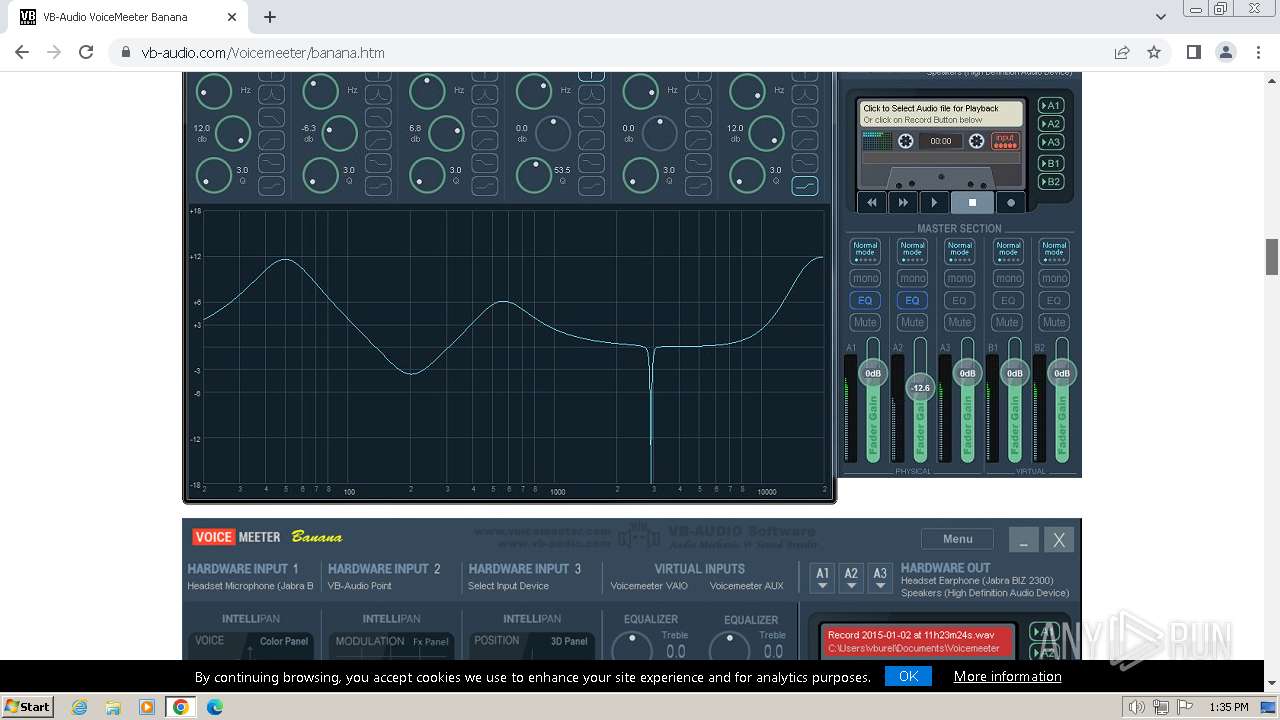Select peak filter shape for fifth EQ band
This screenshot has height=720, width=1280.
(698, 94)
